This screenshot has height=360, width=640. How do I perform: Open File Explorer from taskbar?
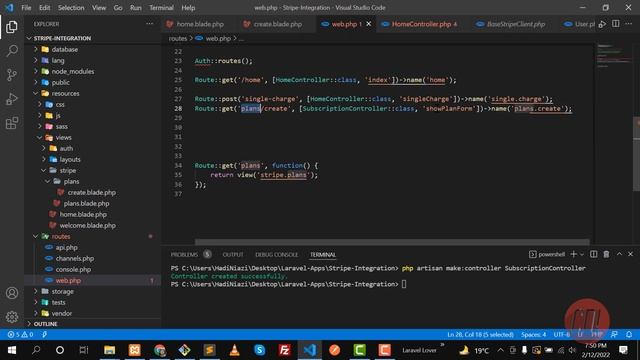tap(109, 350)
